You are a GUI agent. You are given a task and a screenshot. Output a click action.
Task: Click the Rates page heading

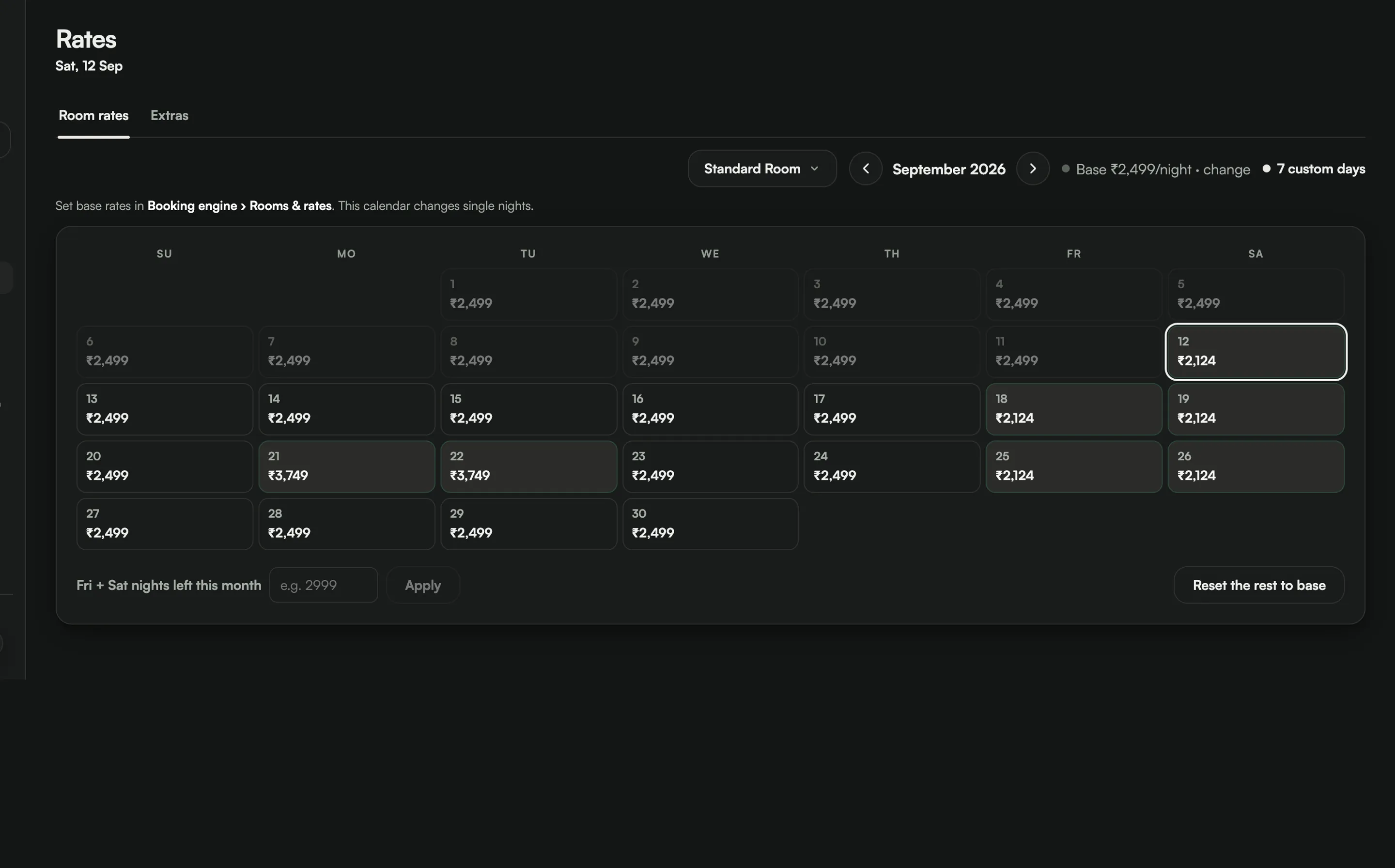click(x=86, y=39)
